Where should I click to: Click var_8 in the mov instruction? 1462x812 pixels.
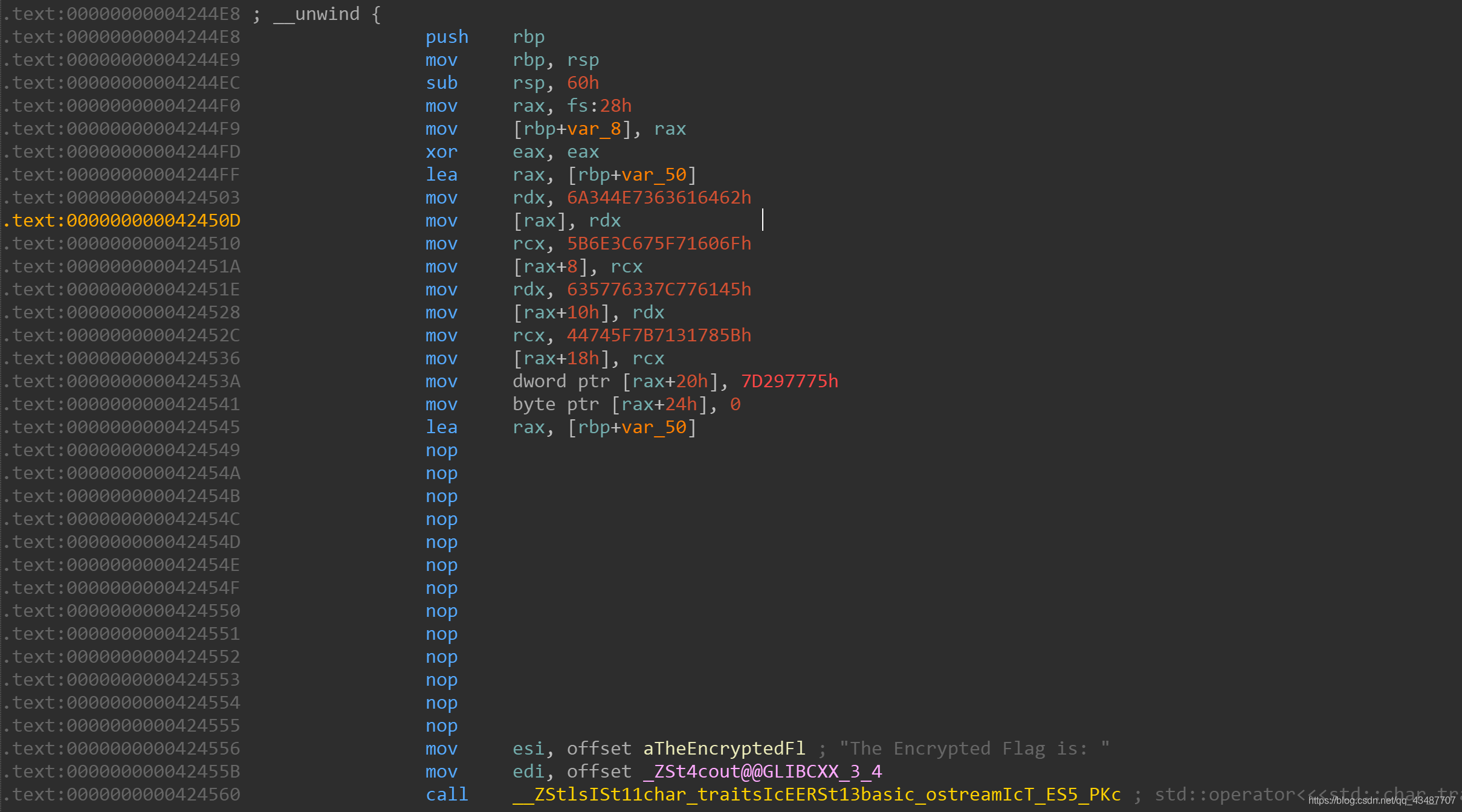pyautogui.click(x=594, y=129)
